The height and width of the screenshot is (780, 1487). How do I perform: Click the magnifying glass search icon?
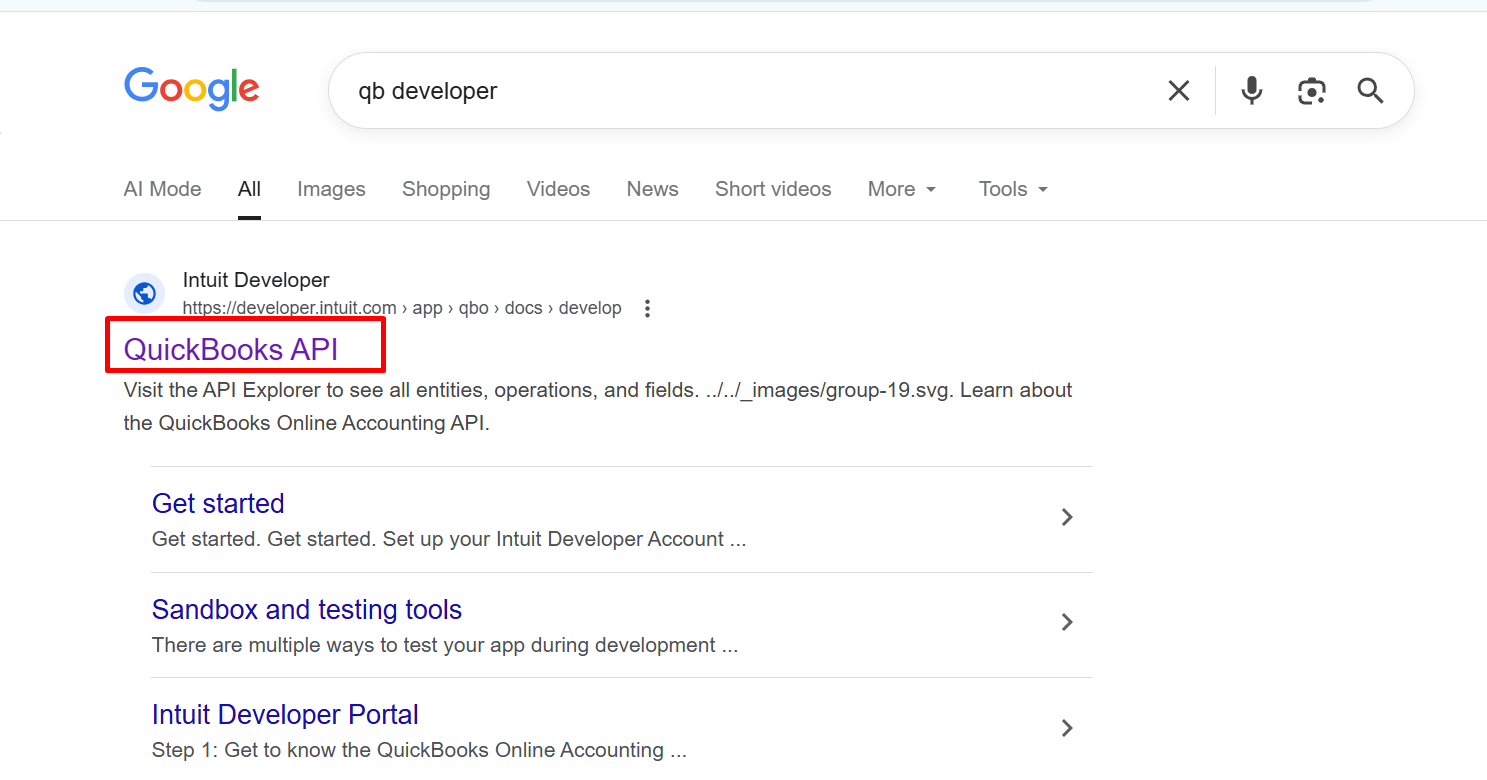click(1370, 91)
